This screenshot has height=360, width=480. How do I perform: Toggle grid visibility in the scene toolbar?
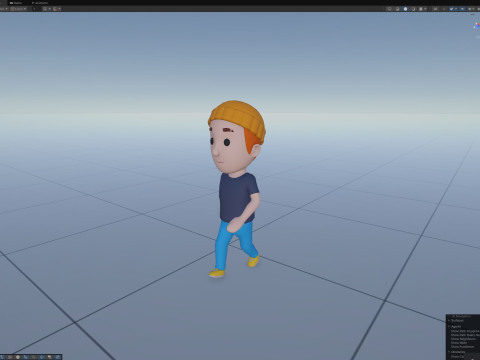(x=45, y=9)
